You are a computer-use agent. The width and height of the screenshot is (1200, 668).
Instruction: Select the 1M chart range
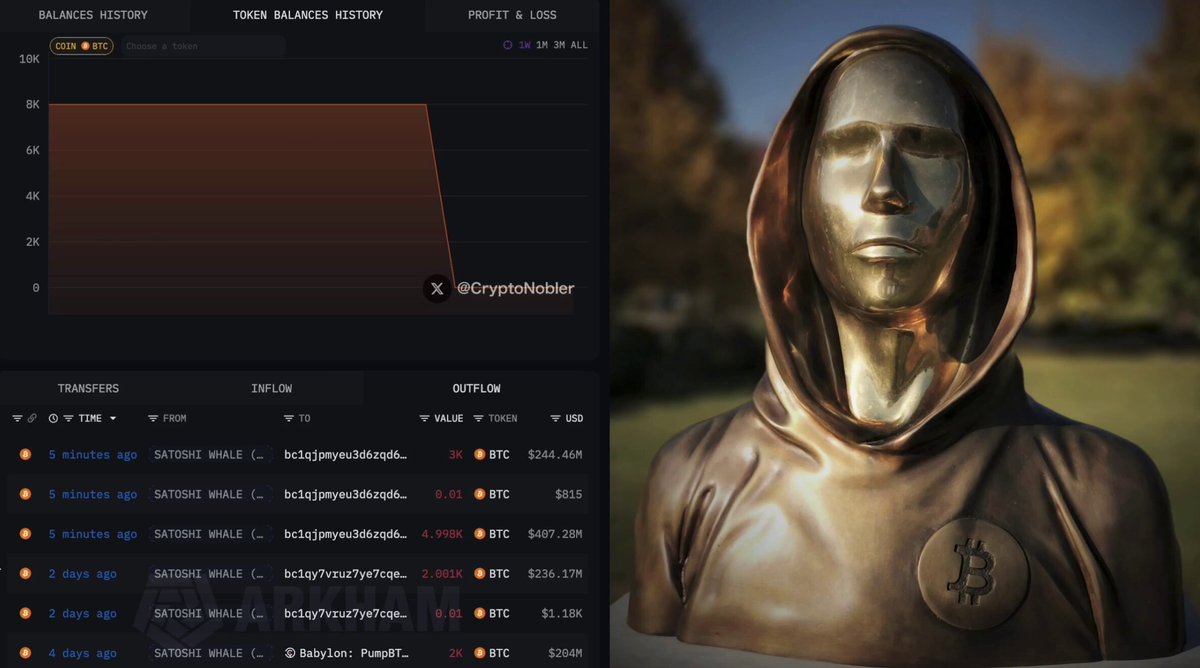point(542,45)
